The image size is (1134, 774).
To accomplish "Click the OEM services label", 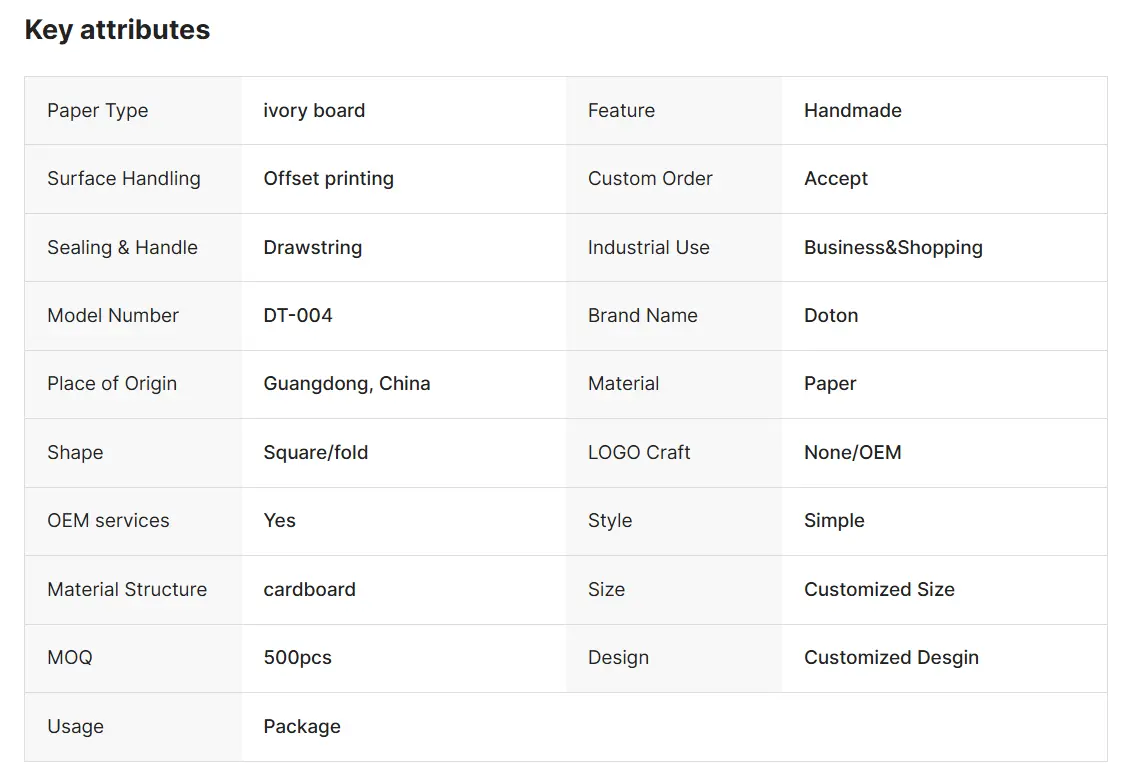I will pyautogui.click(x=108, y=521).
